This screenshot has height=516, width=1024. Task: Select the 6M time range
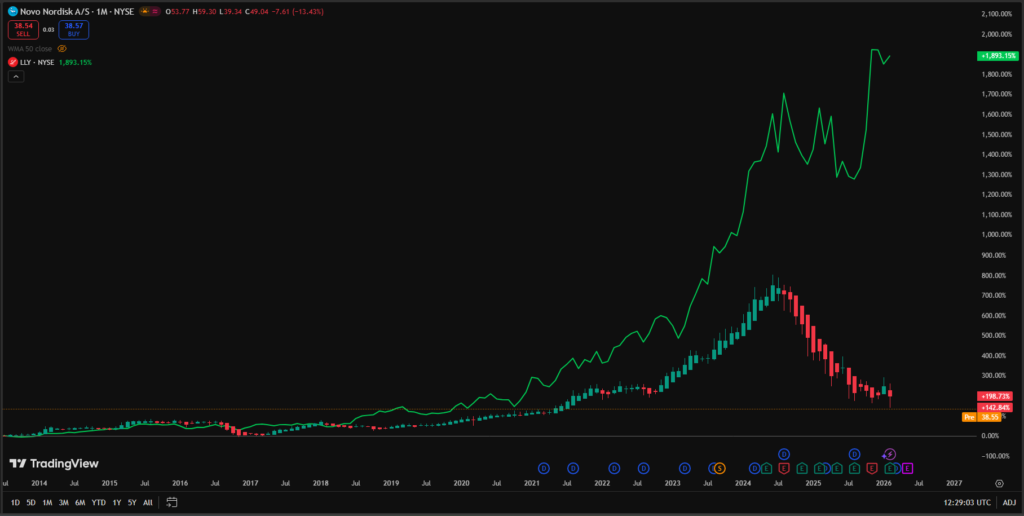80,502
